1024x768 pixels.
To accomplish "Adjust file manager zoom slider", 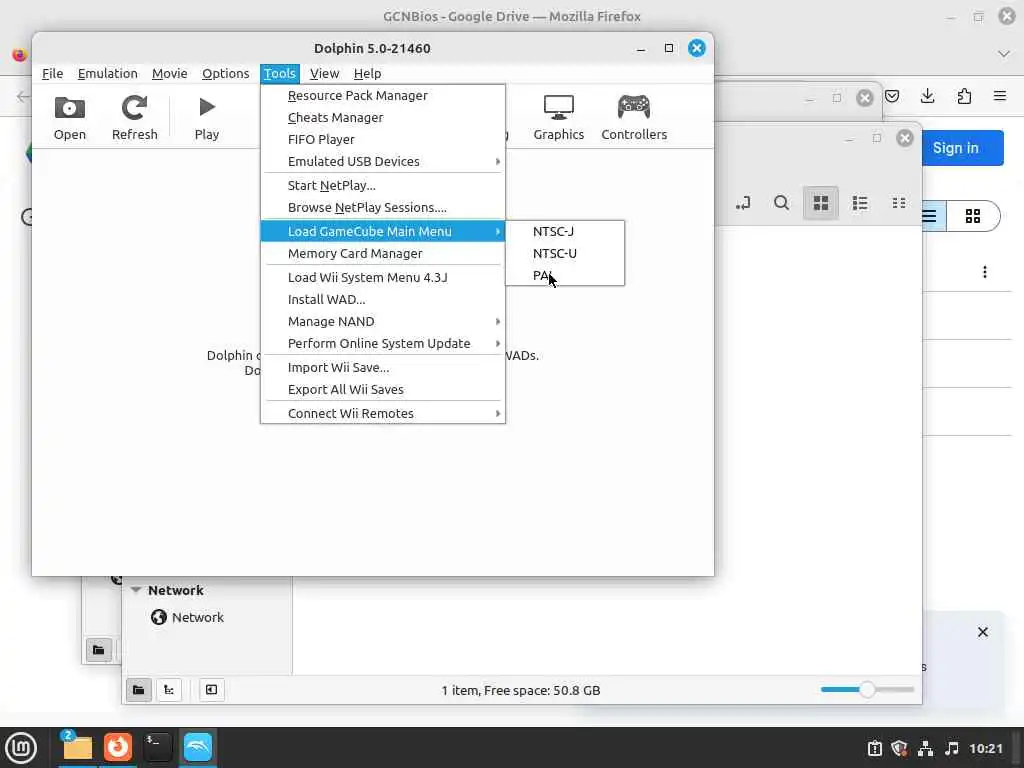I will (x=867, y=690).
